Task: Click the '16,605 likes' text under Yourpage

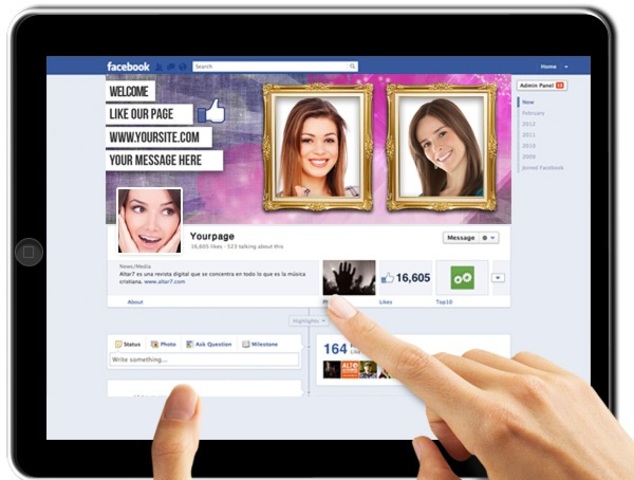Action: (x=206, y=246)
